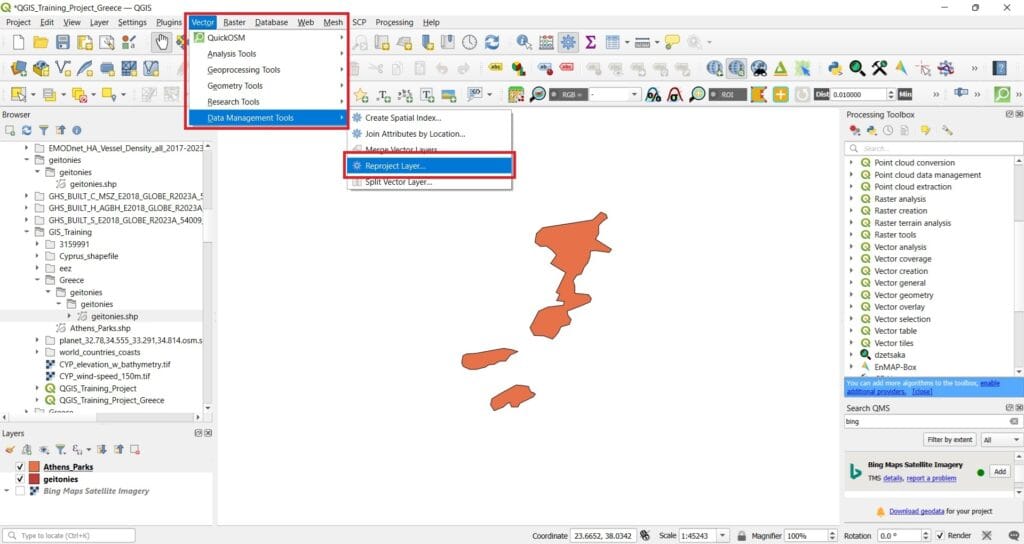Expand Raster analysis group in Processing Toolbox
Image resolution: width=1024 pixels, height=544 pixels.
click(x=851, y=199)
